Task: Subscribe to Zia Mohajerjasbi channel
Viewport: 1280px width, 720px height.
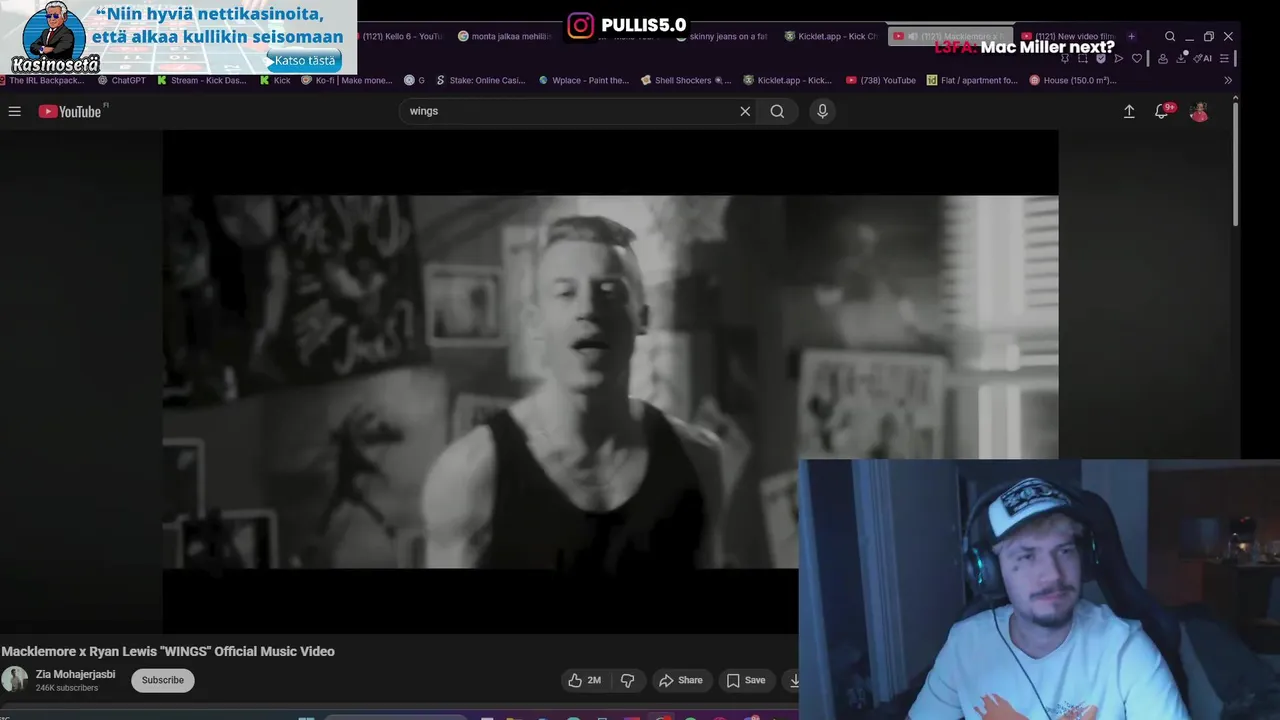Action: click(x=163, y=680)
